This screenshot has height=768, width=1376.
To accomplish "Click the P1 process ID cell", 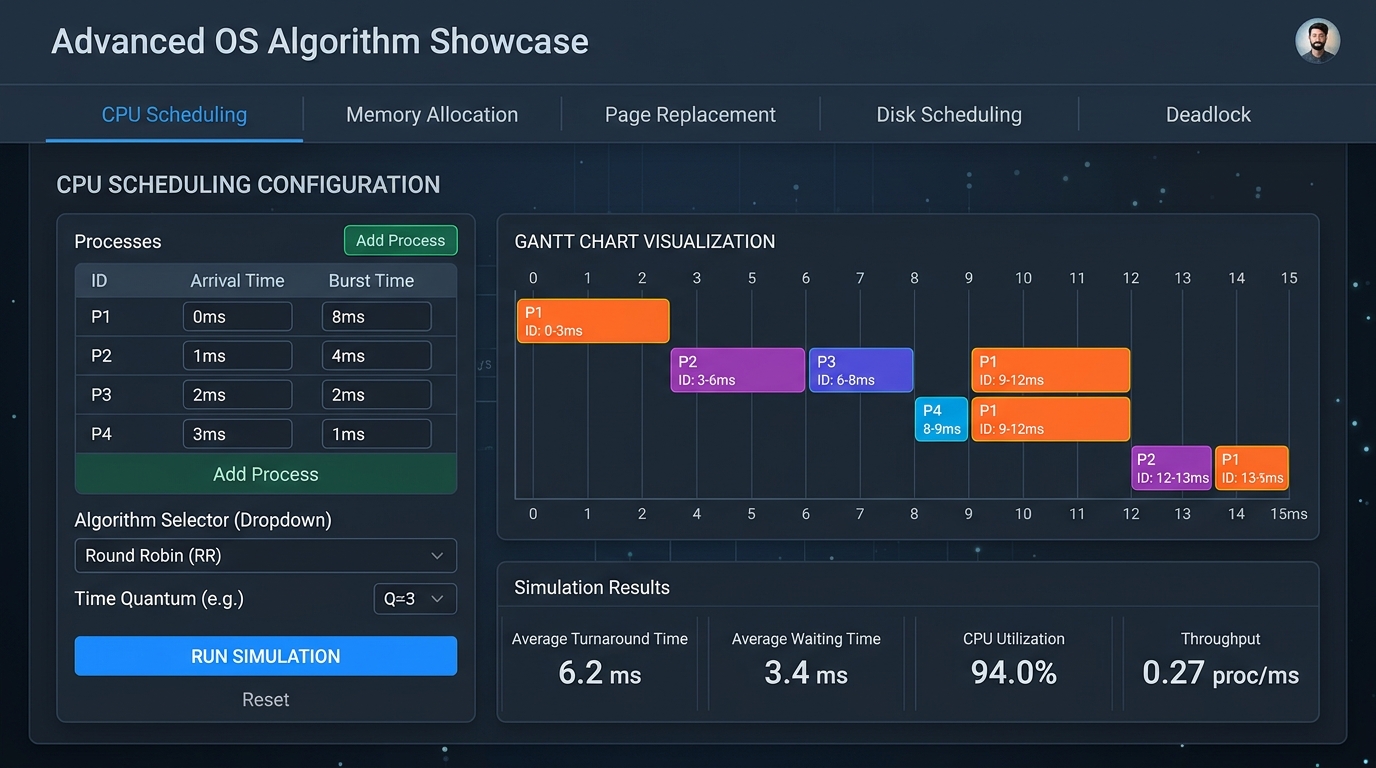I will pos(101,317).
